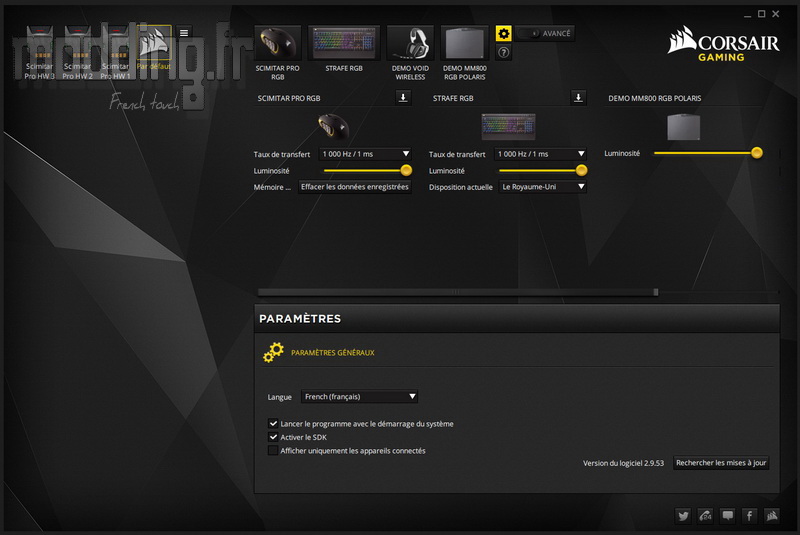Select the Scimitar Pro HW 1 profile
The height and width of the screenshot is (535, 800).
[115, 53]
